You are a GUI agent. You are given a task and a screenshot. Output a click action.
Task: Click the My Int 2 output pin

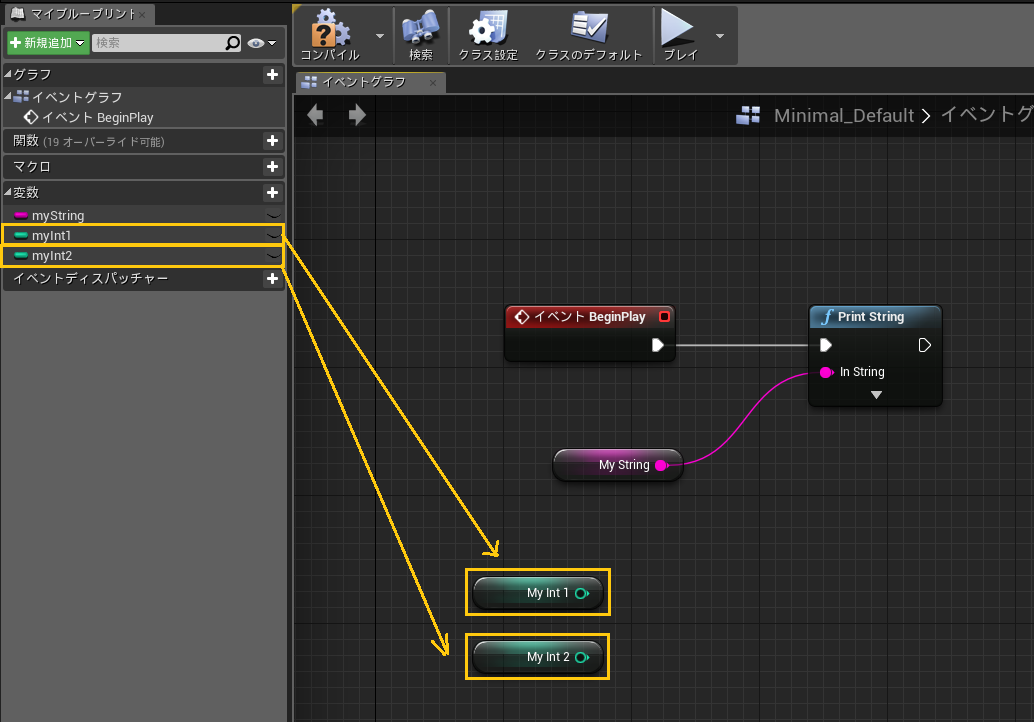[x=582, y=657]
